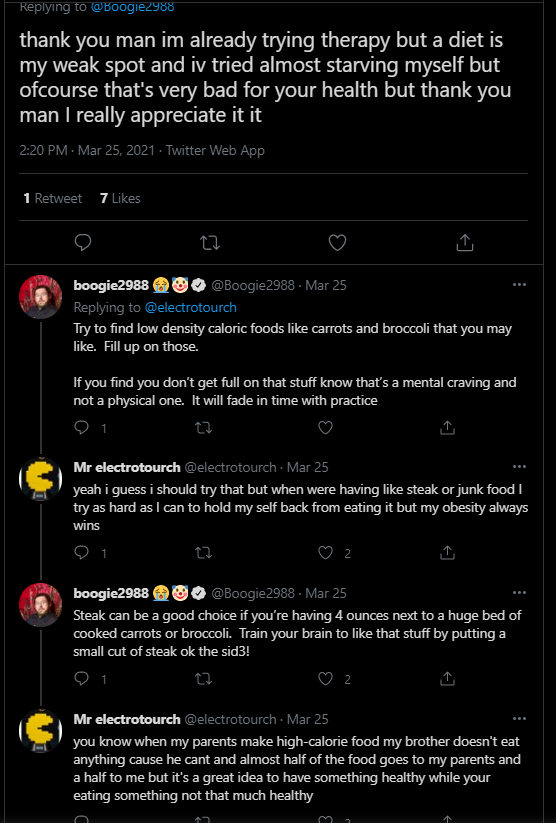
Task: Retweet boogie2988's low density caloric foods tweet
Action: 204,428
